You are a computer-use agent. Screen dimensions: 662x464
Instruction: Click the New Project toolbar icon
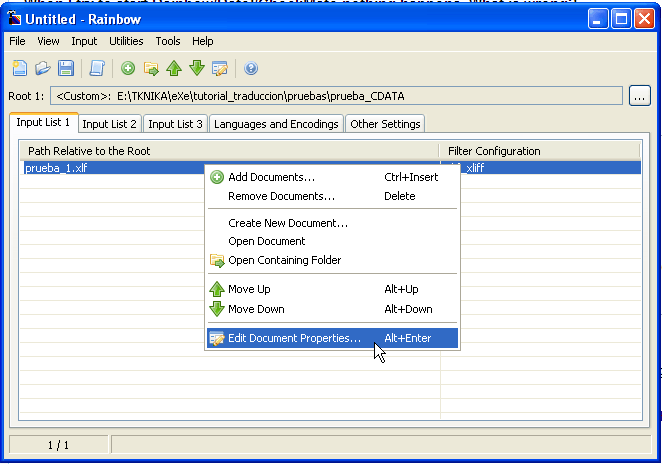click(x=19, y=68)
